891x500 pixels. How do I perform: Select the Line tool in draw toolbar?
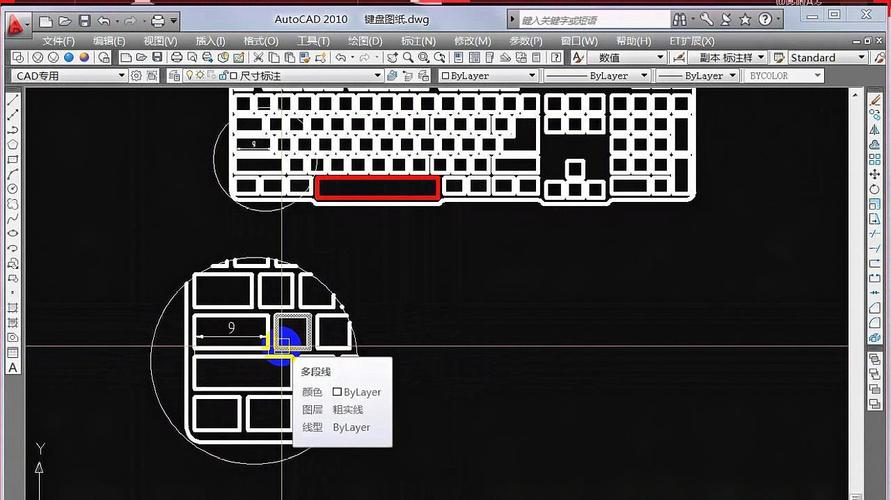point(13,100)
